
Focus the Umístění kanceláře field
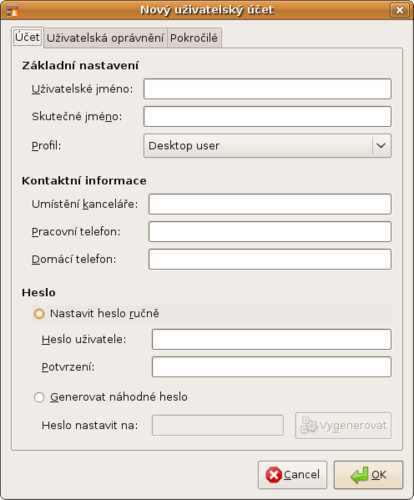click(x=270, y=204)
